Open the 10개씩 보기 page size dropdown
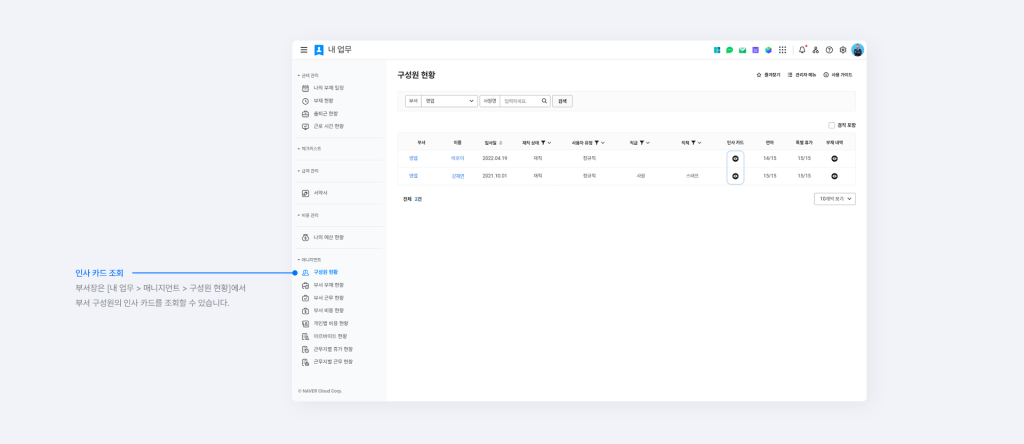The image size is (1024, 444). [835, 199]
